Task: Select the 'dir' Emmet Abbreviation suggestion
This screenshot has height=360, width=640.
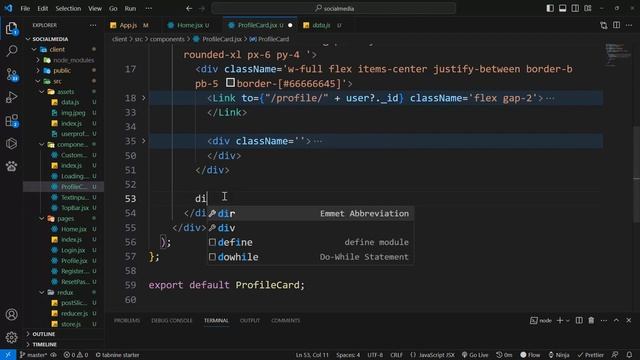Action: (x=310, y=213)
